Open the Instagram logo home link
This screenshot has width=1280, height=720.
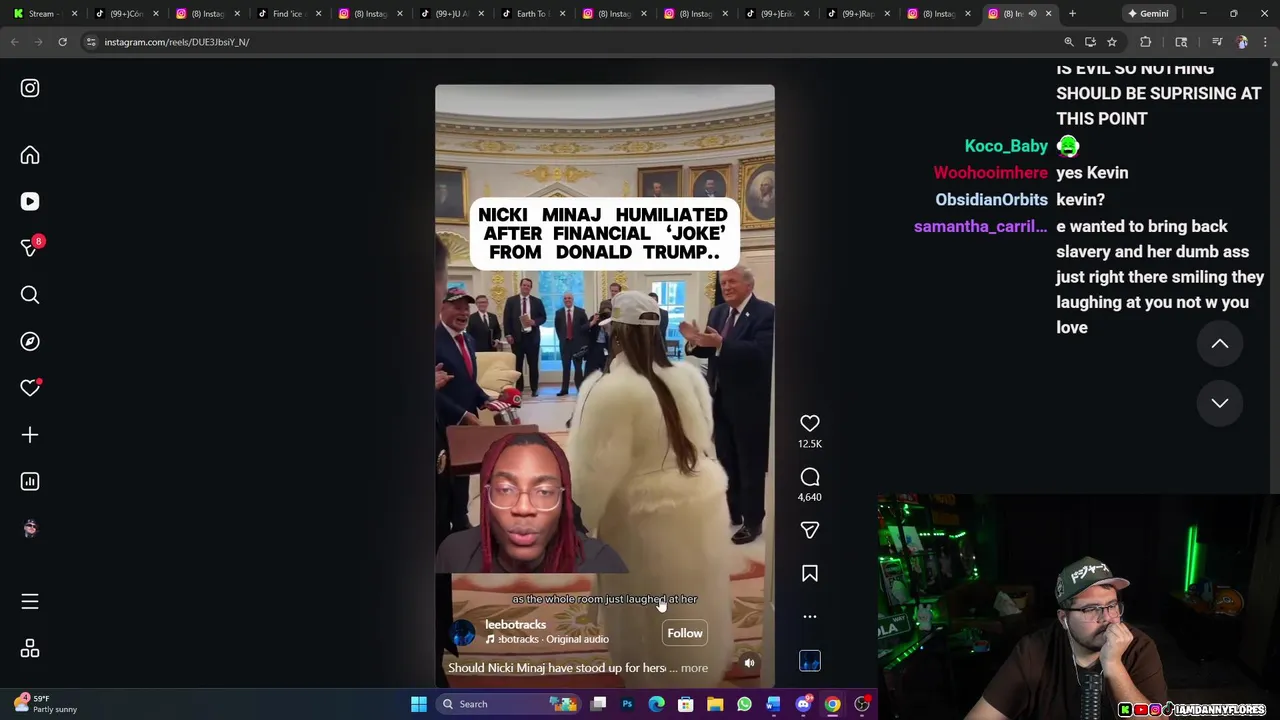[x=30, y=88]
